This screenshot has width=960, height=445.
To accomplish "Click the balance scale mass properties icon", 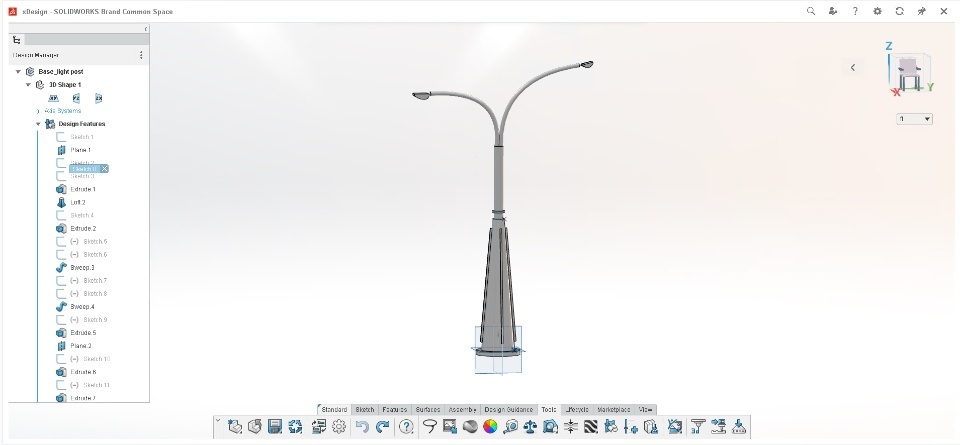I will 530,427.
